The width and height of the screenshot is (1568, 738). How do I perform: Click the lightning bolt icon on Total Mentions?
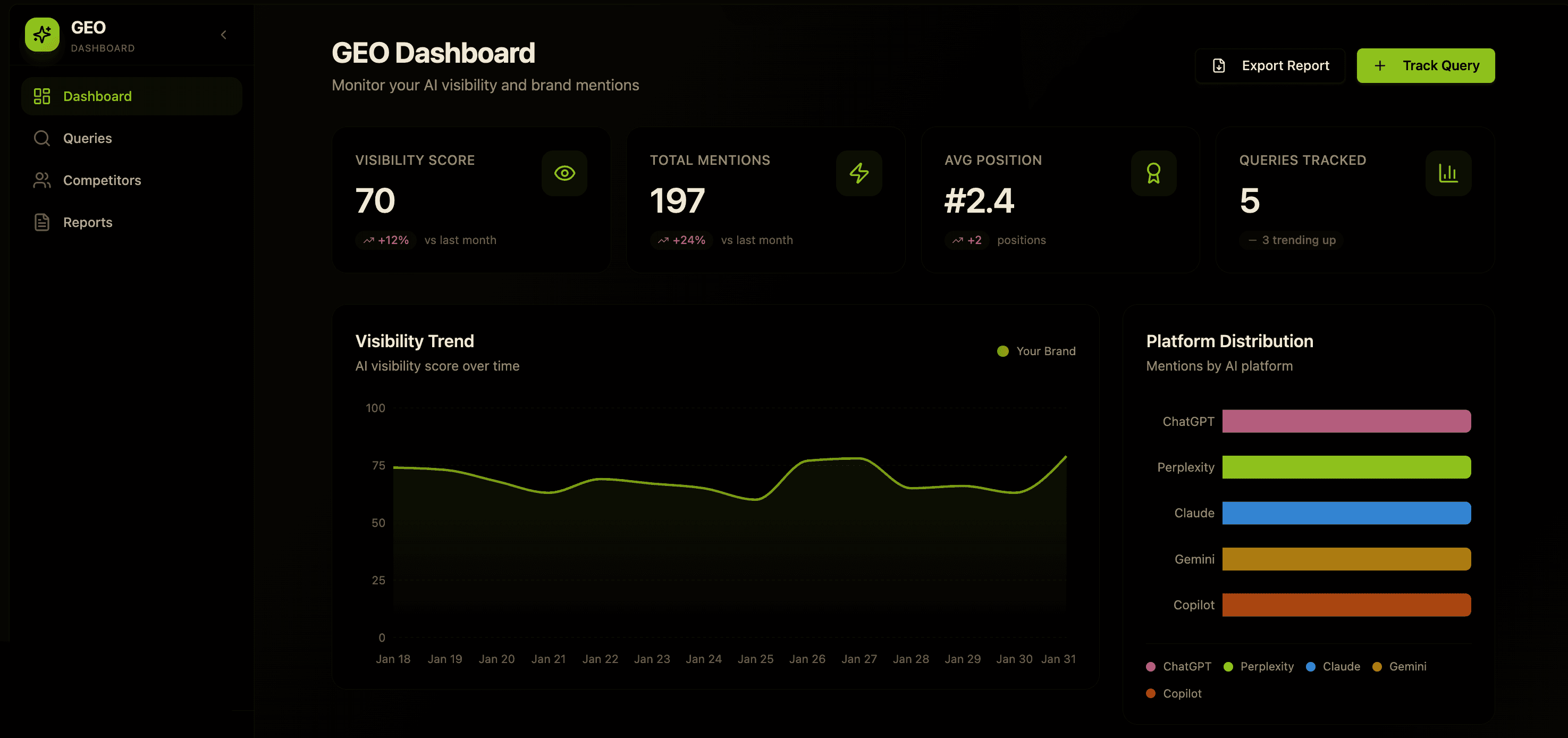[858, 173]
